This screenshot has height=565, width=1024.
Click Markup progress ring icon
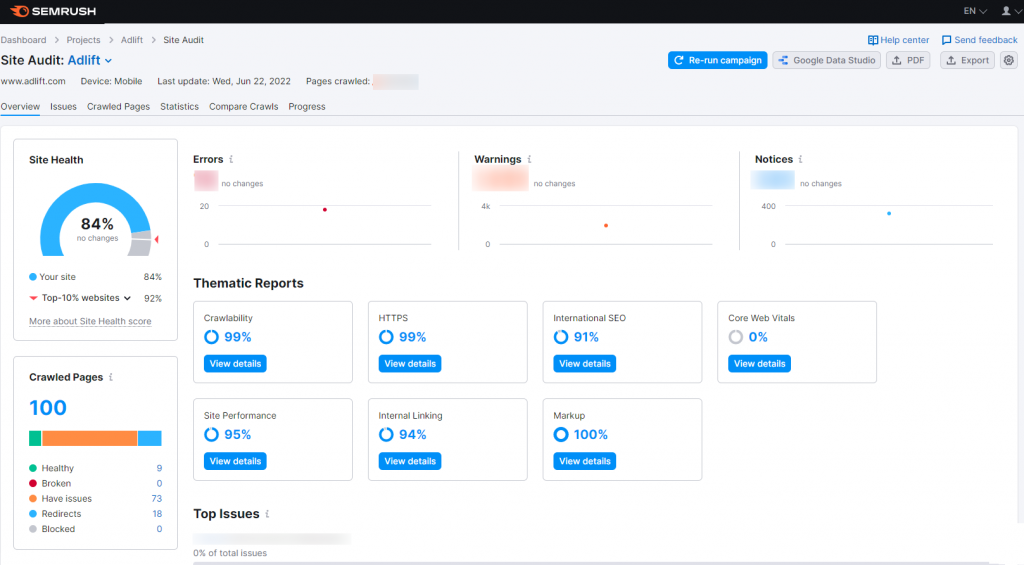pyautogui.click(x=561, y=434)
